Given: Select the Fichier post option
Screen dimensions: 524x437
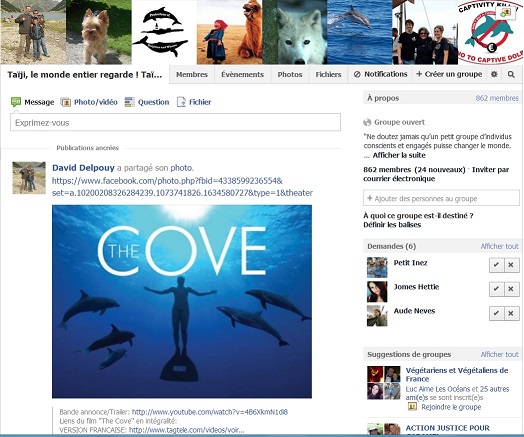Looking at the screenshot, I should point(194,102).
